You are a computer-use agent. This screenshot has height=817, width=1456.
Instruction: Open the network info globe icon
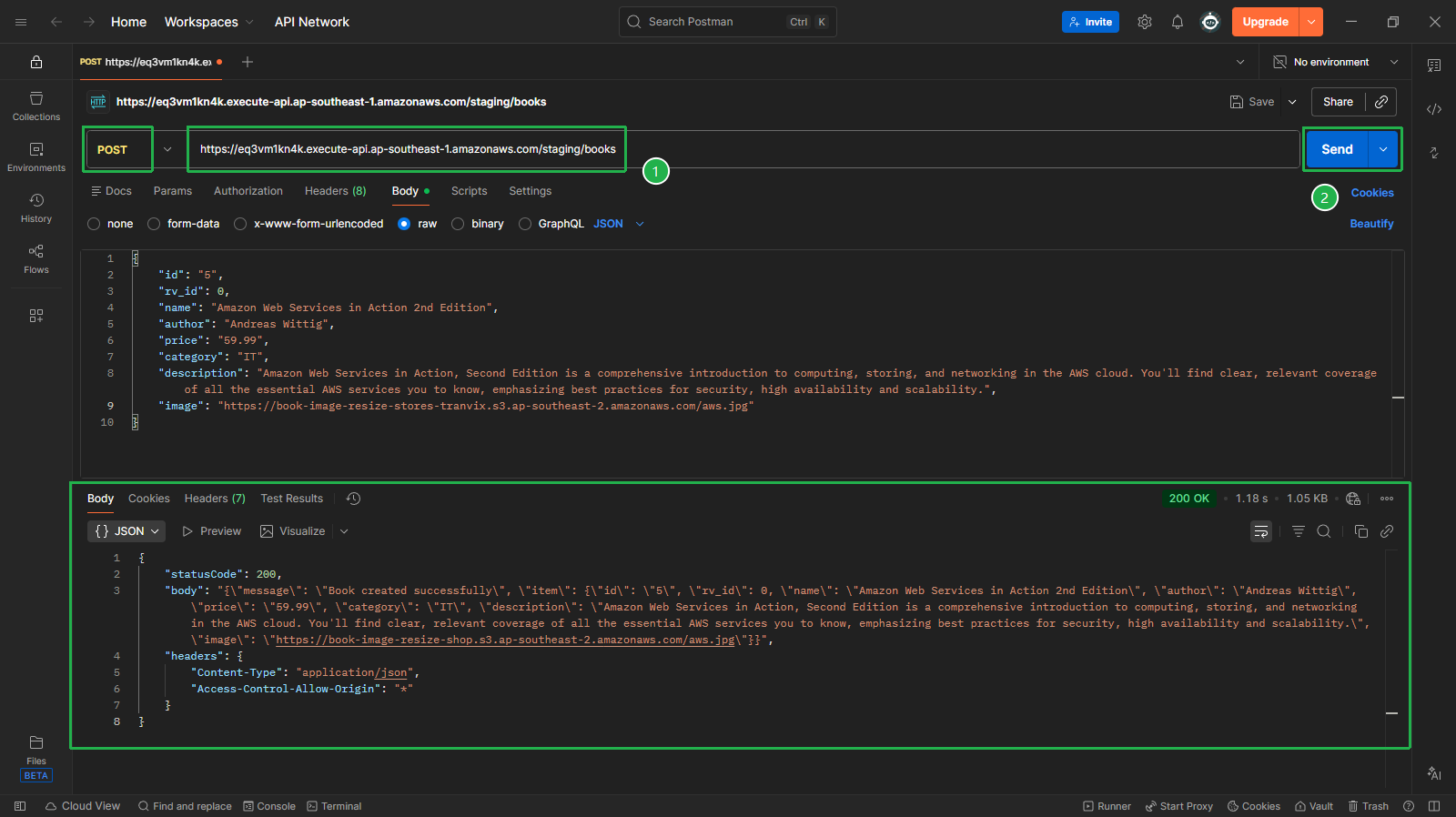point(1353,499)
